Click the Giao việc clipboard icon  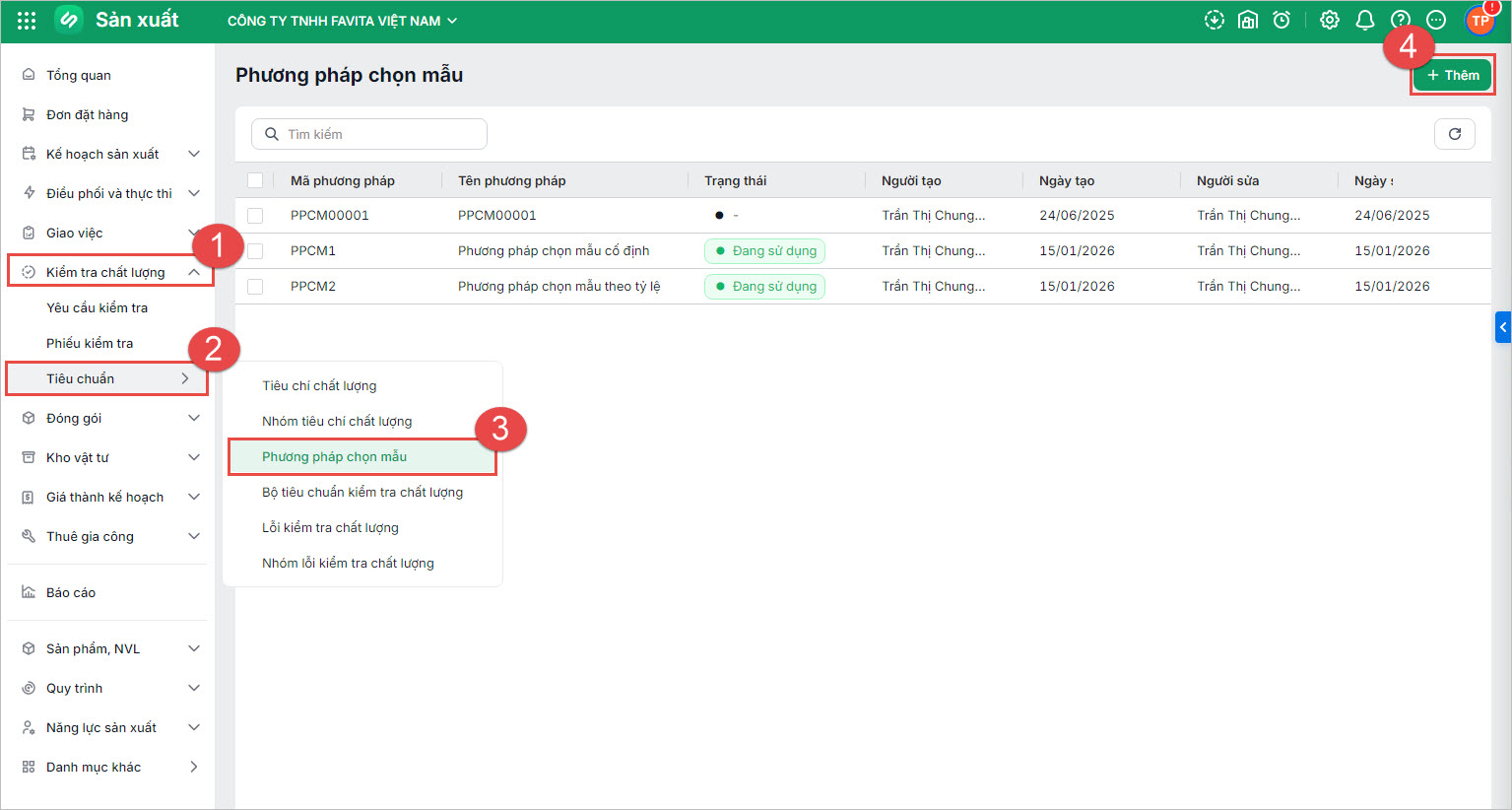coord(29,233)
